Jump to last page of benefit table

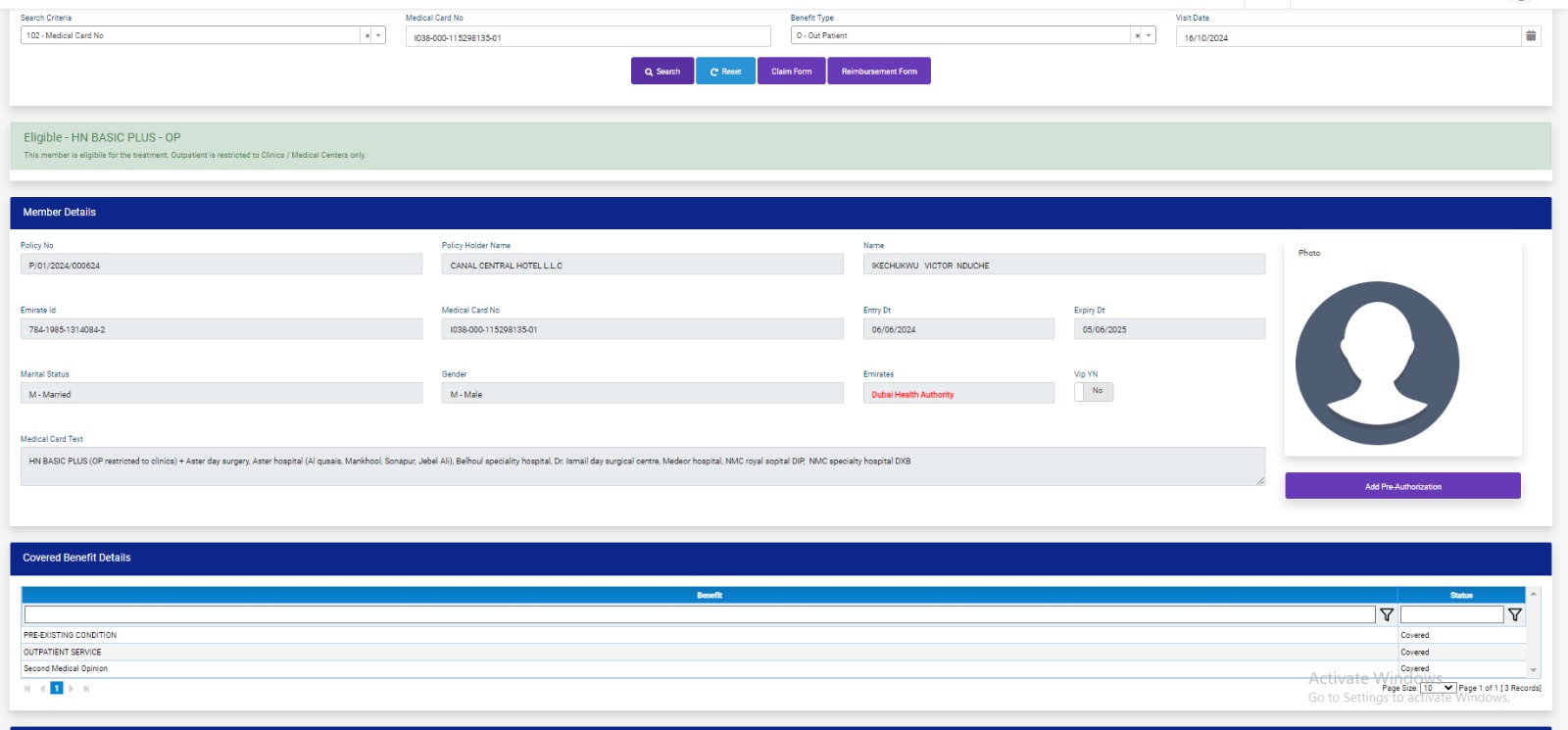86,689
